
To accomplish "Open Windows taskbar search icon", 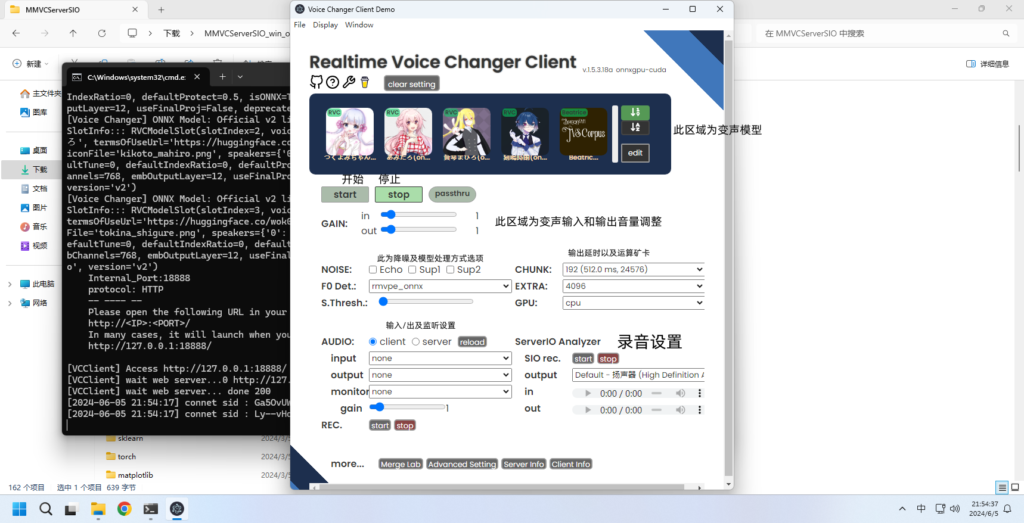I will coord(45,509).
